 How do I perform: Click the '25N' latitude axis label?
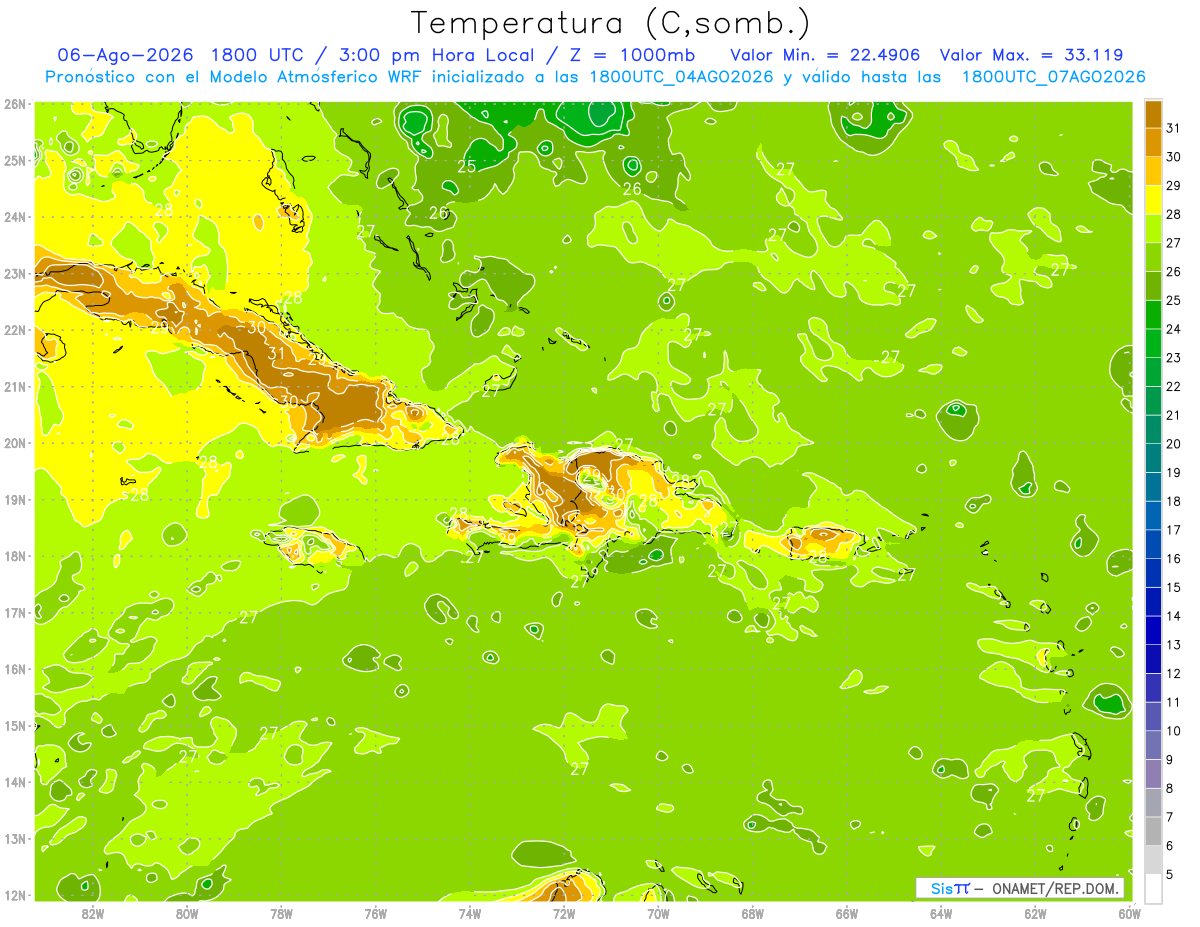(x=14, y=160)
